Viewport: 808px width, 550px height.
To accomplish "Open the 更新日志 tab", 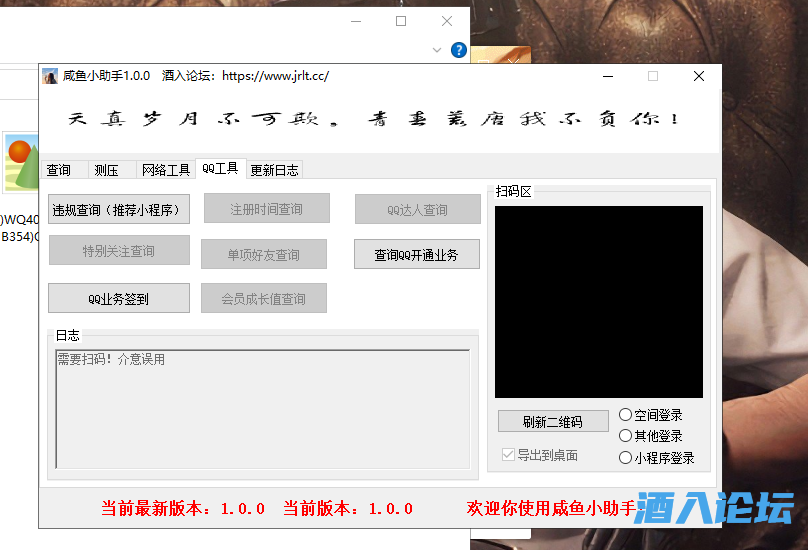I will click(274, 170).
